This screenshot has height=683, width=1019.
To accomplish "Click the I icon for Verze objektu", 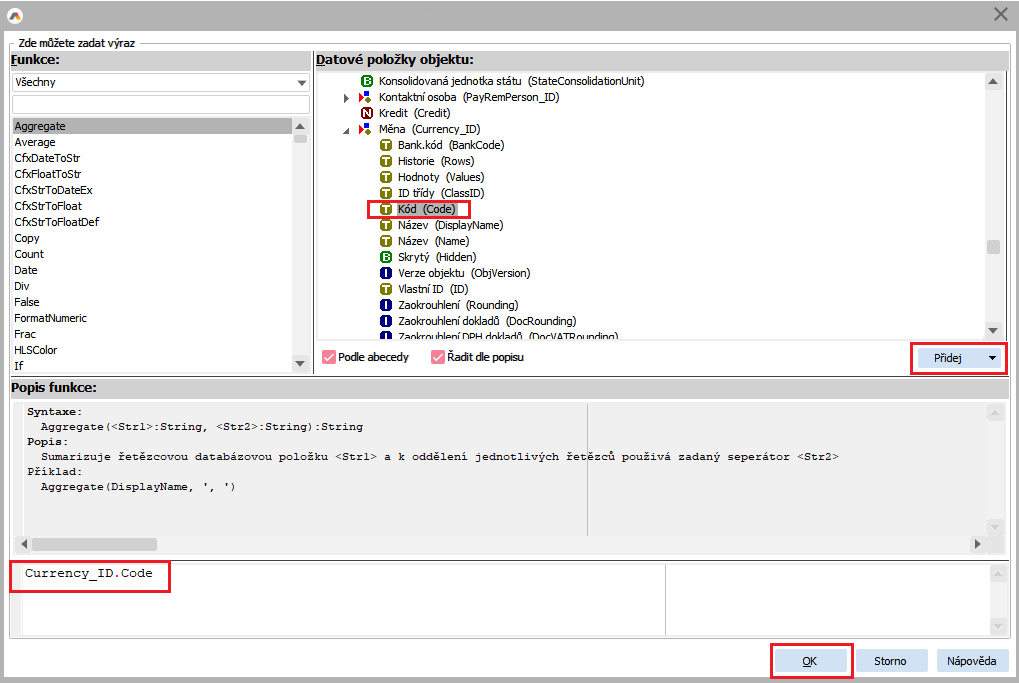I will tap(386, 273).
